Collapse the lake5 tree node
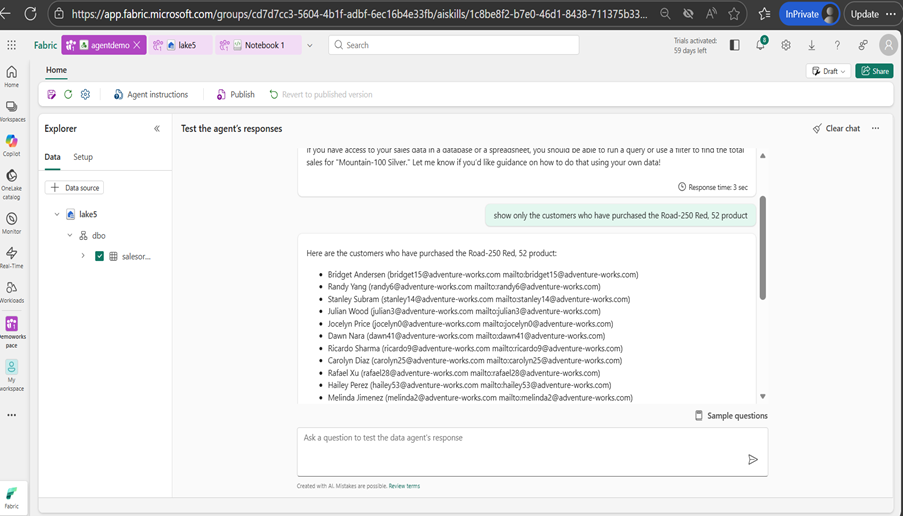 [56, 214]
